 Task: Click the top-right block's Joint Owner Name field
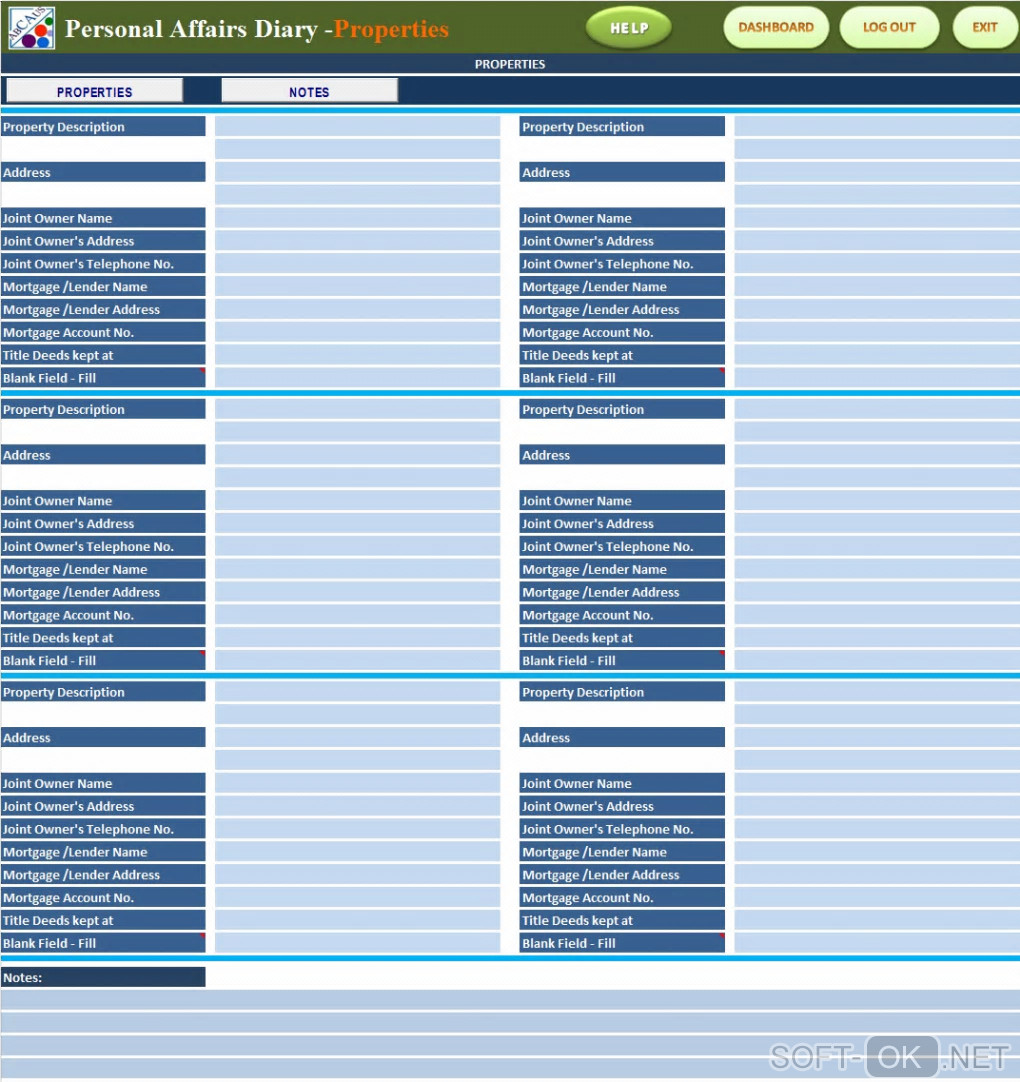click(x=877, y=217)
